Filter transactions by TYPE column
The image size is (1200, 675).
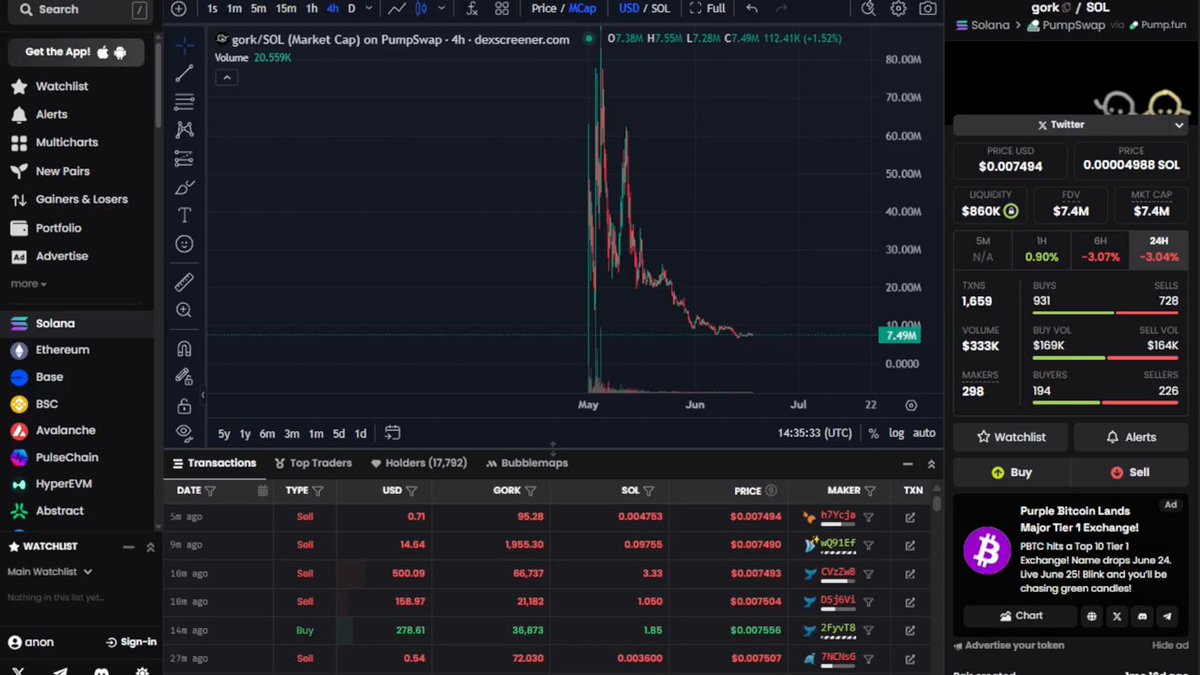pyautogui.click(x=318, y=491)
